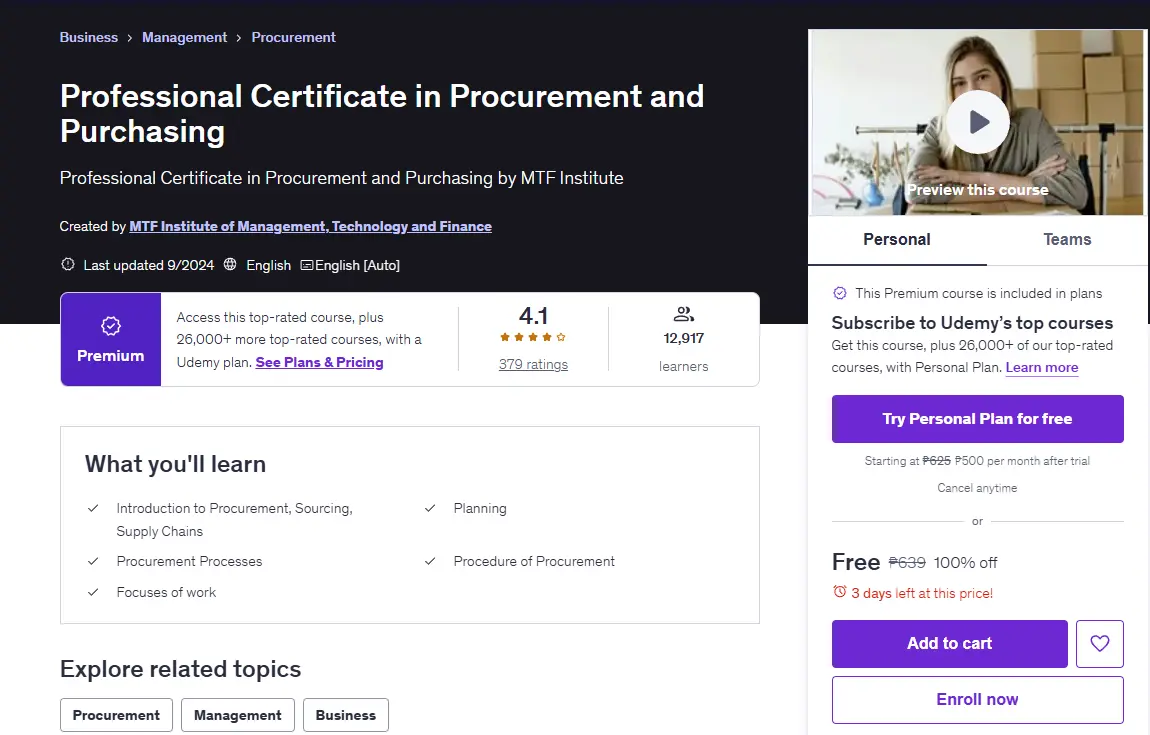Click the 'Preview this course' caption

pyautogui.click(x=978, y=190)
